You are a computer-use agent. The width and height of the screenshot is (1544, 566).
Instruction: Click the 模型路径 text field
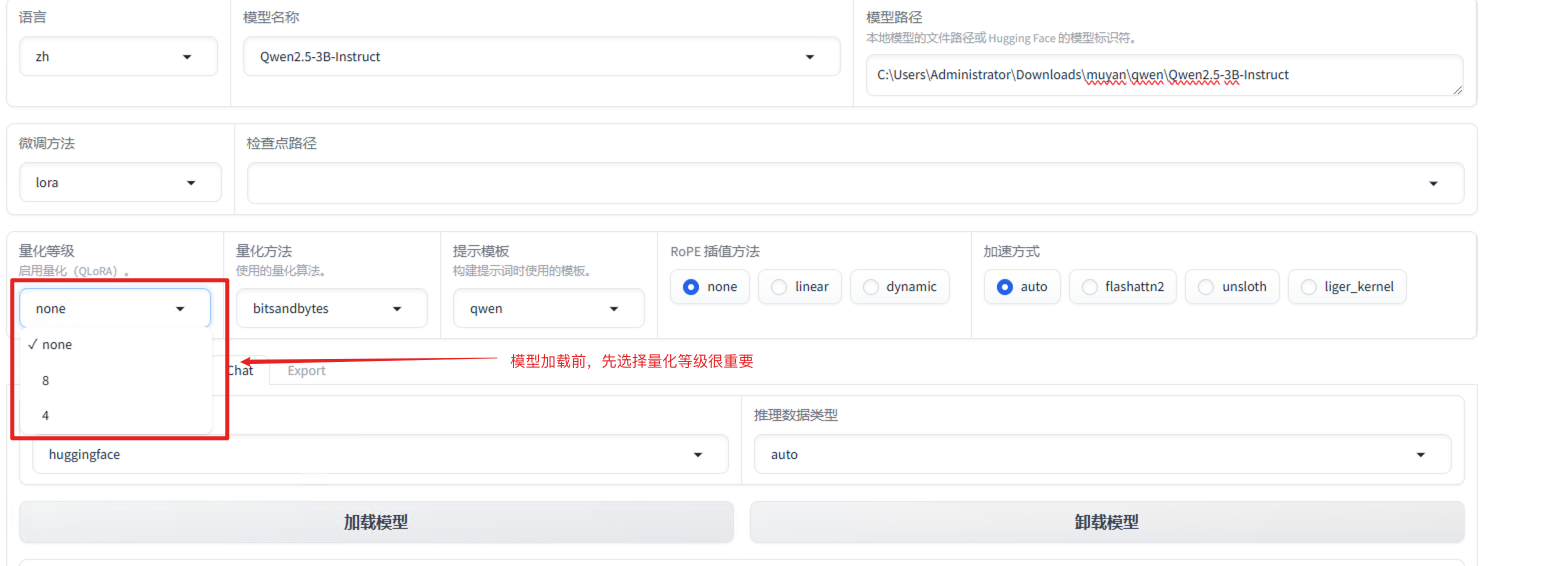click(1163, 75)
